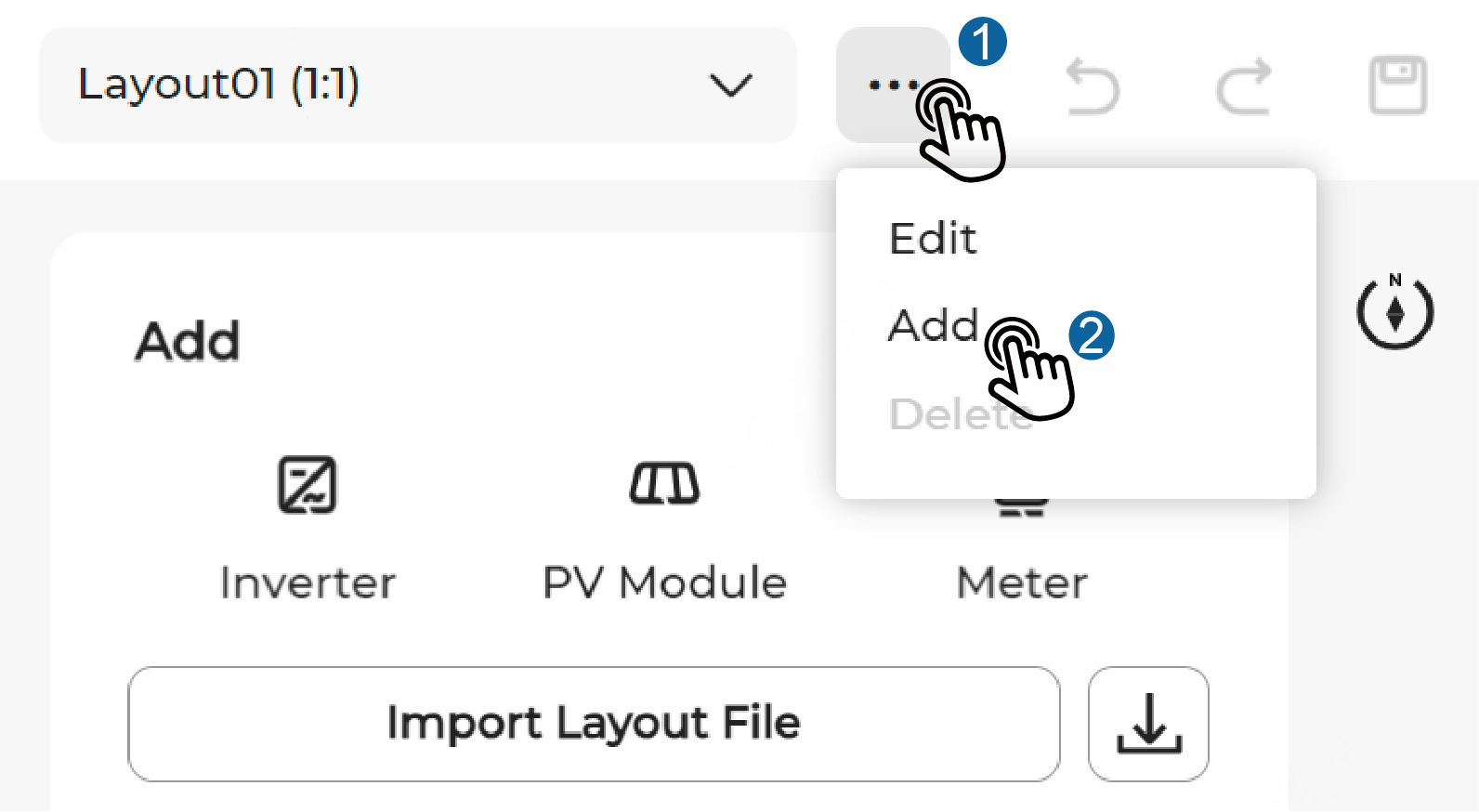Click the Inverter text label
The width and height of the screenshot is (1479, 812).
point(308,583)
